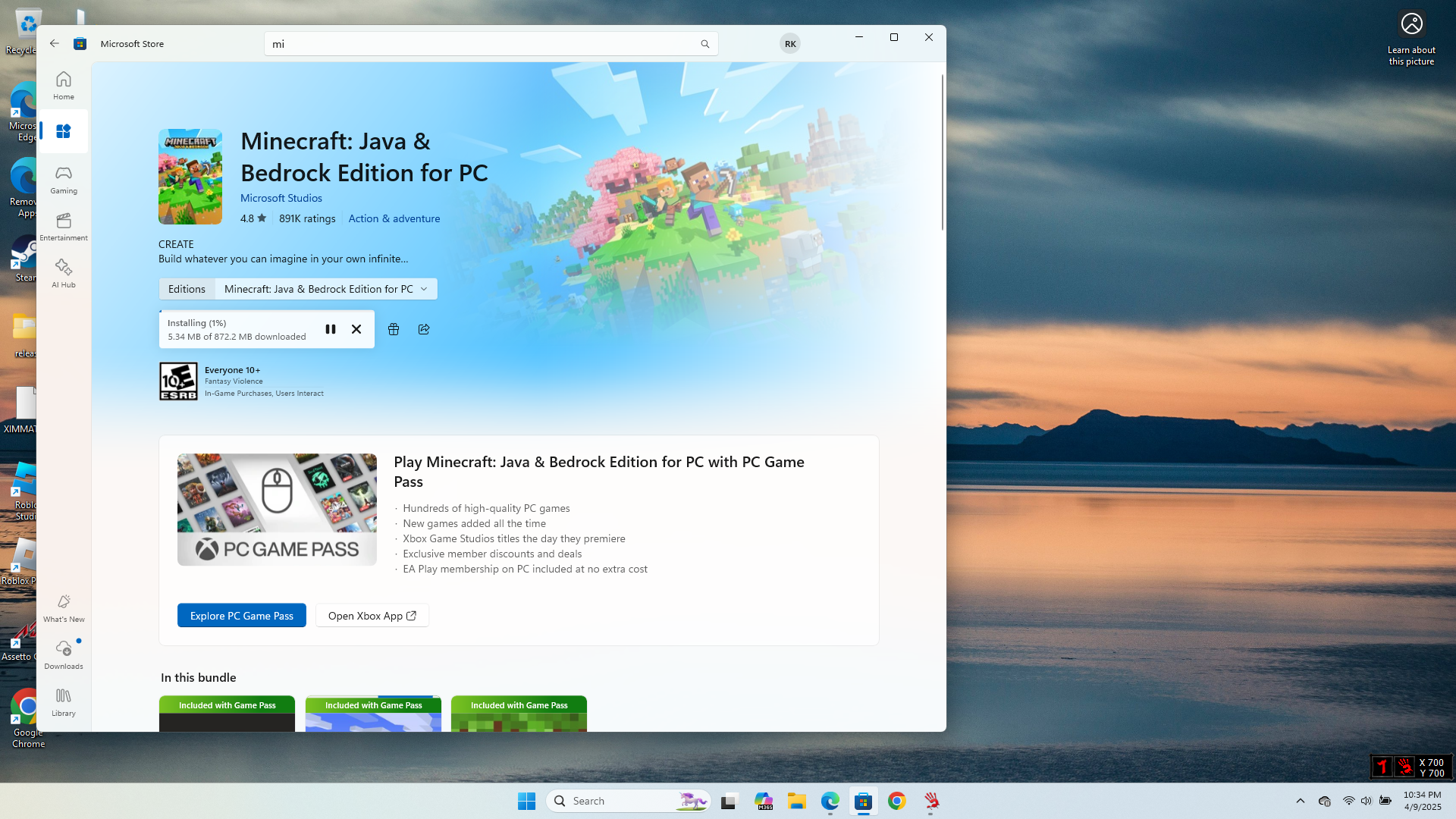Click the Microsoft Store logo in title bar
1456x819 pixels.
tap(80, 44)
